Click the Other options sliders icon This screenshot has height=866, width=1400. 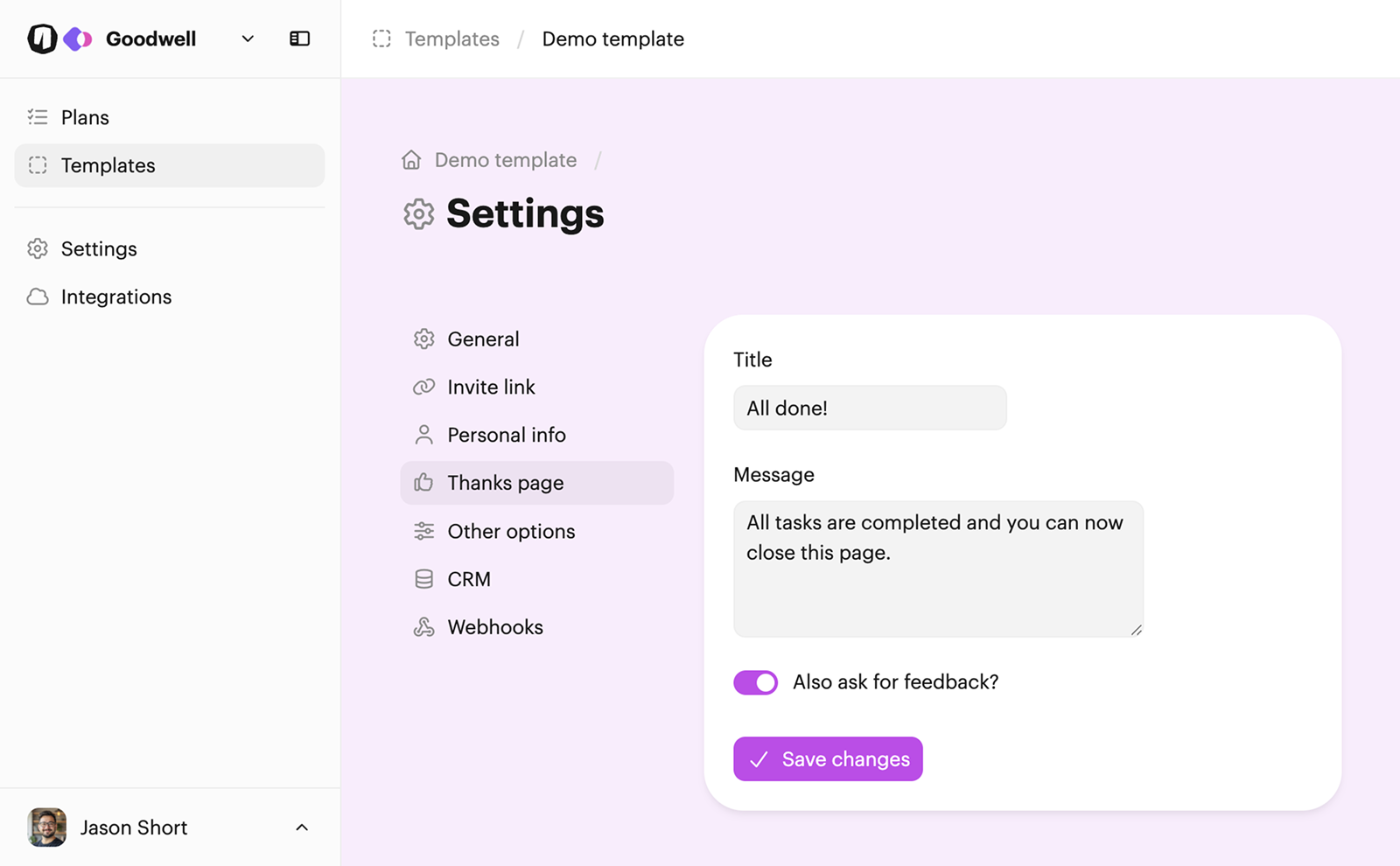tap(424, 531)
